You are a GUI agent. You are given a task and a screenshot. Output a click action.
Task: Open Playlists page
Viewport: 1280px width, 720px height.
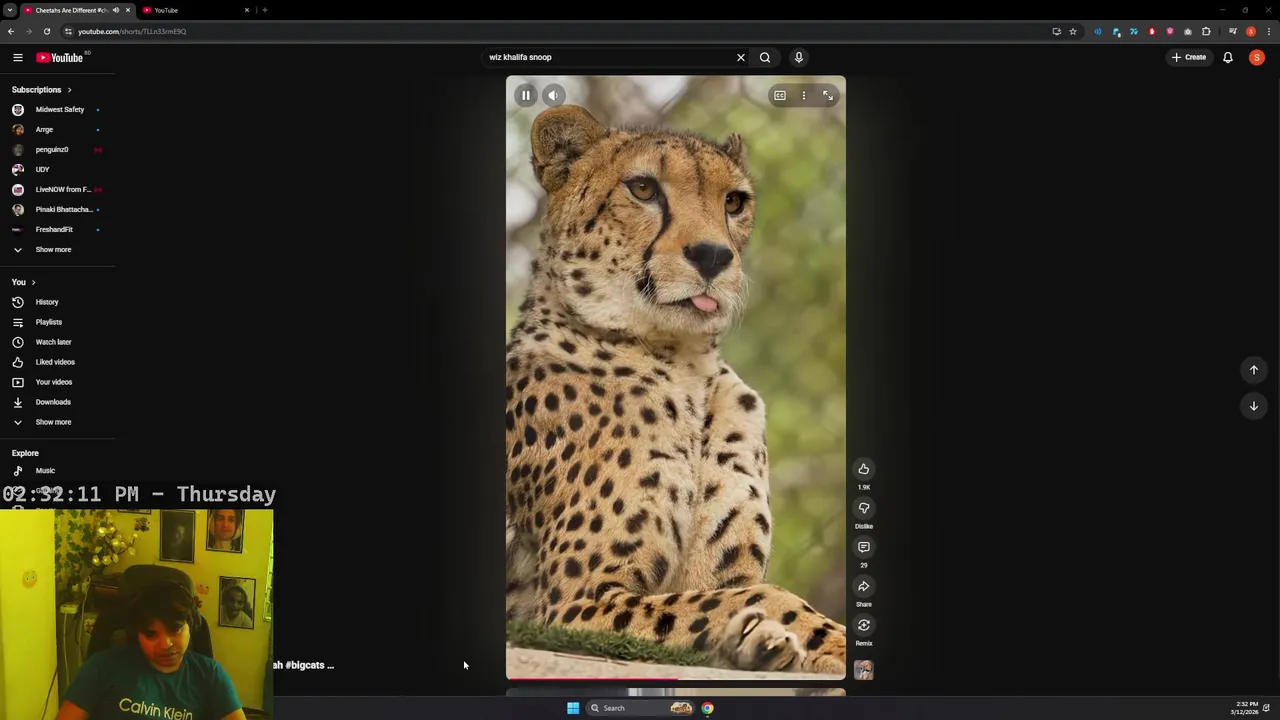[48, 322]
